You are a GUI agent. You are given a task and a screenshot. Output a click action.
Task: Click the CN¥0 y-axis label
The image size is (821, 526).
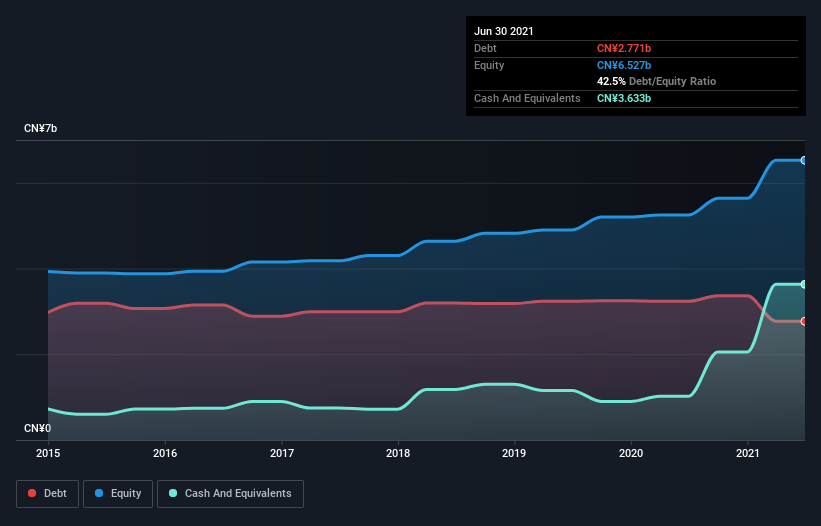click(x=38, y=428)
